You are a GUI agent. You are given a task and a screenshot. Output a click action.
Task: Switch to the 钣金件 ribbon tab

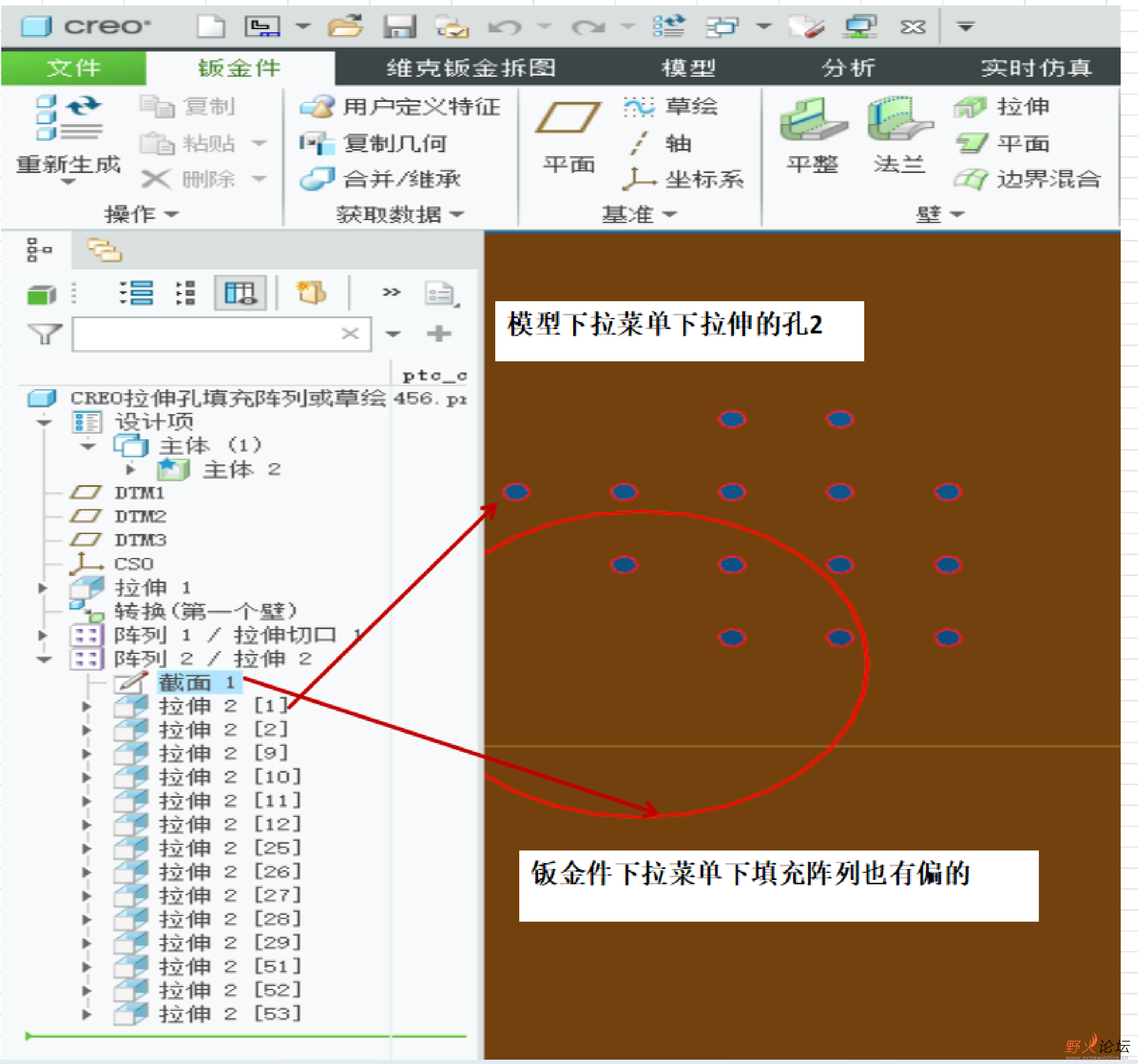click(240, 68)
